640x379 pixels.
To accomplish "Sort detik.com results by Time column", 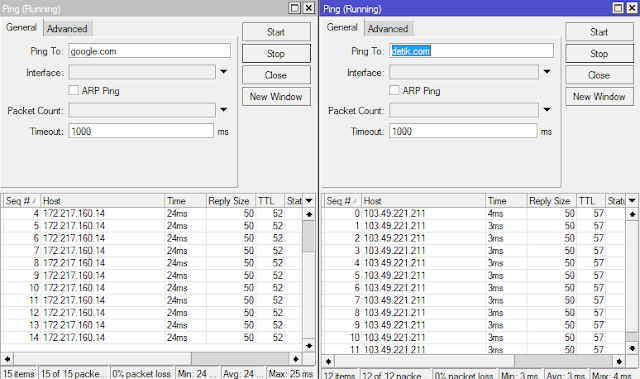I will click(x=507, y=201).
